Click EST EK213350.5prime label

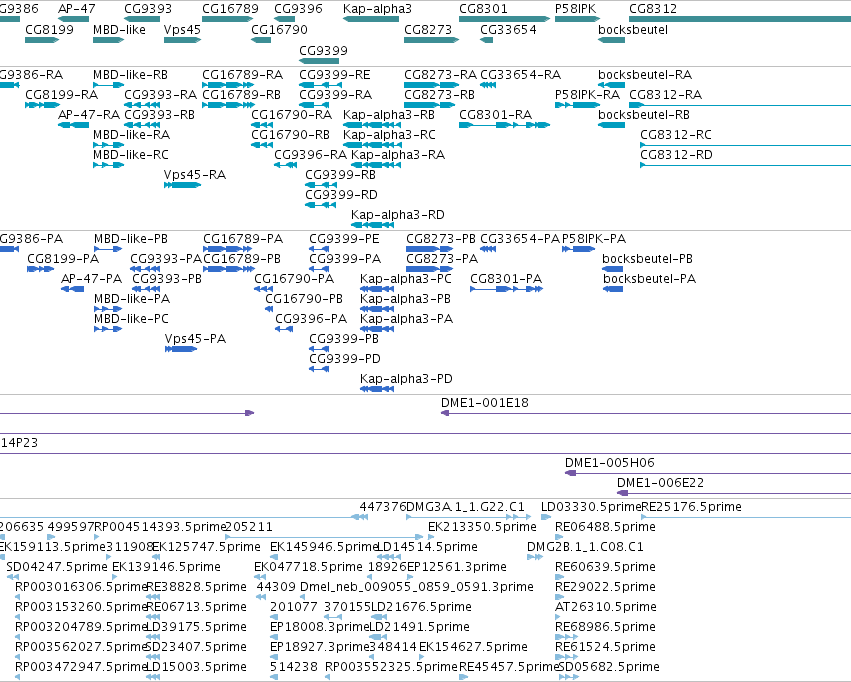pos(482,526)
